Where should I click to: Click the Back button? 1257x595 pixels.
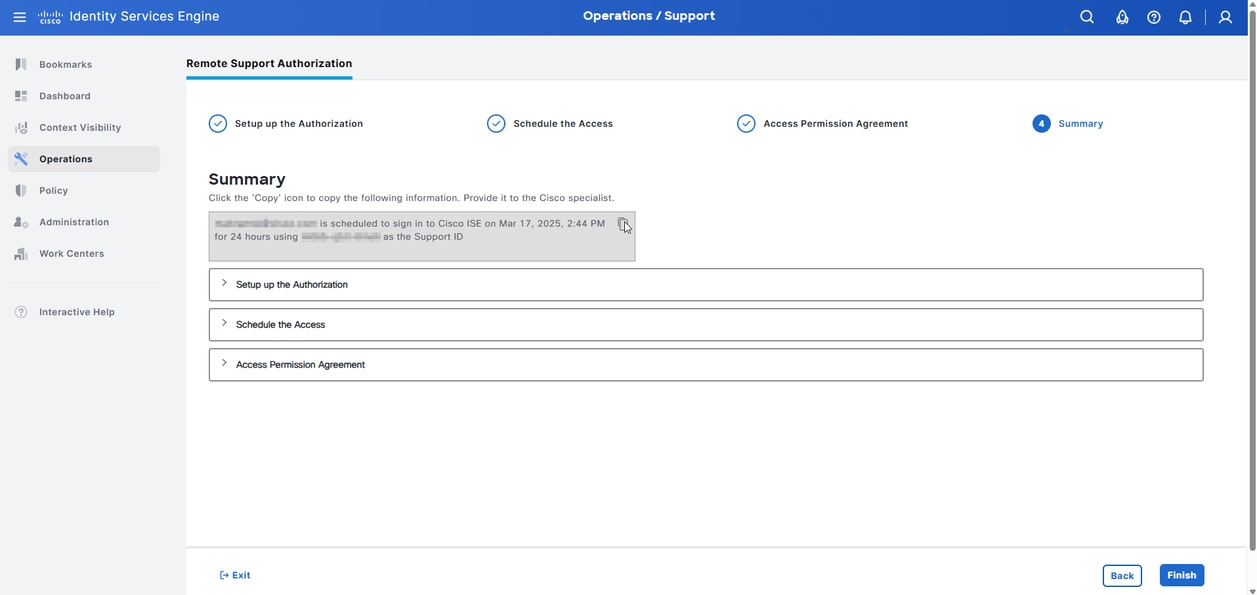1122,575
